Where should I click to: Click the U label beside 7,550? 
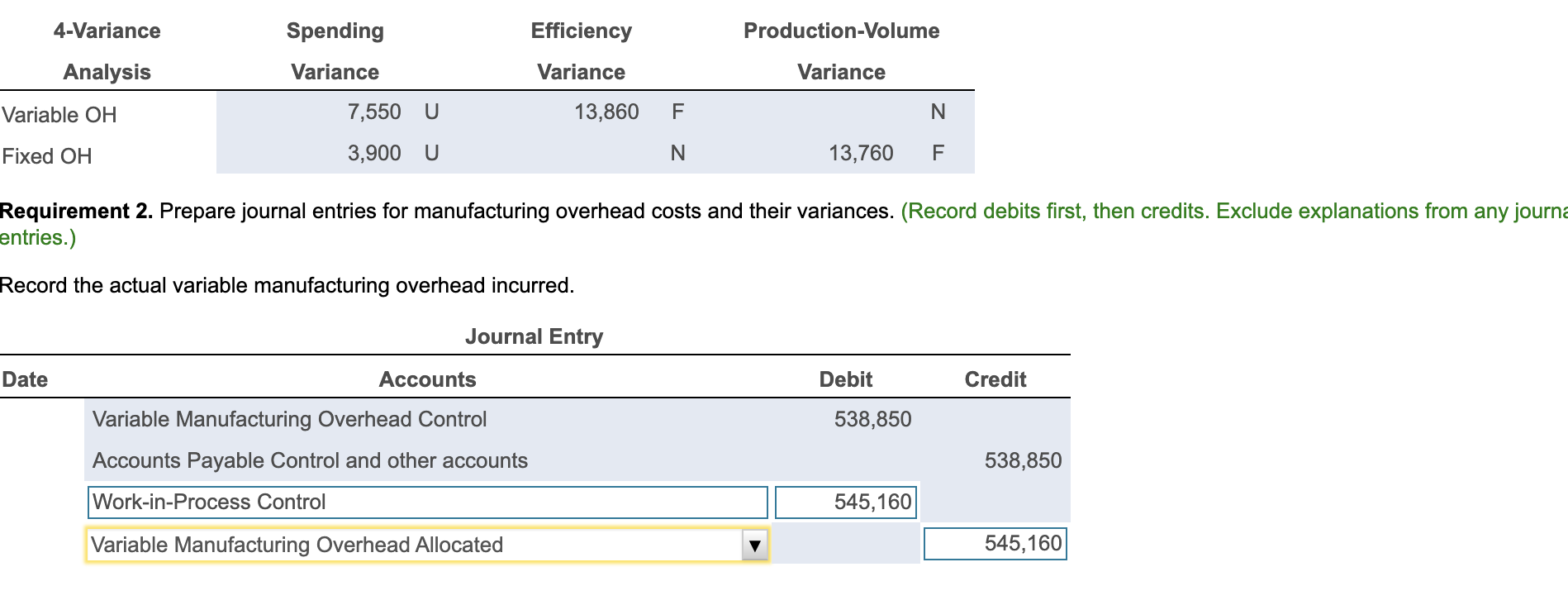(431, 112)
